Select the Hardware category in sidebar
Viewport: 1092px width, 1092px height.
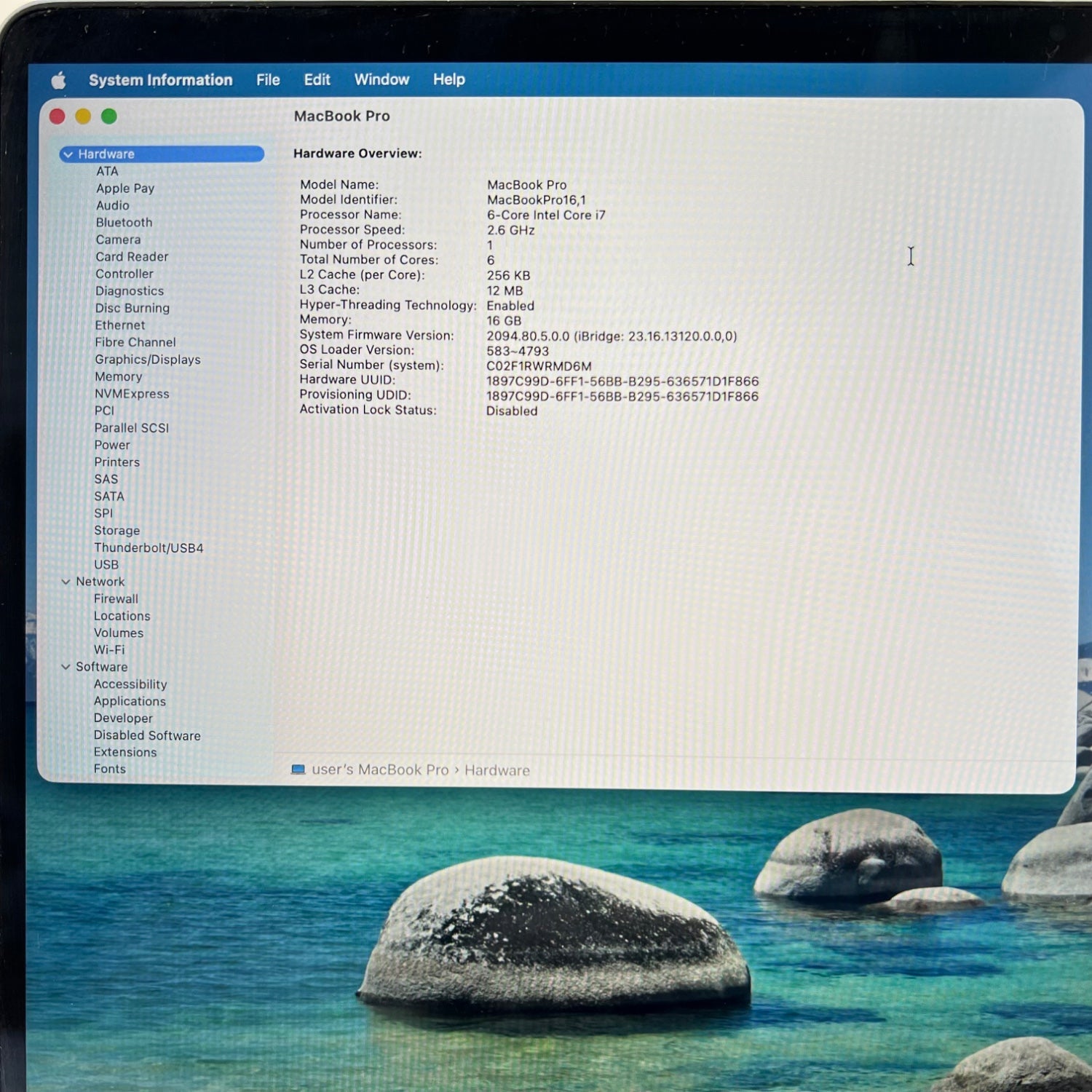[162, 154]
